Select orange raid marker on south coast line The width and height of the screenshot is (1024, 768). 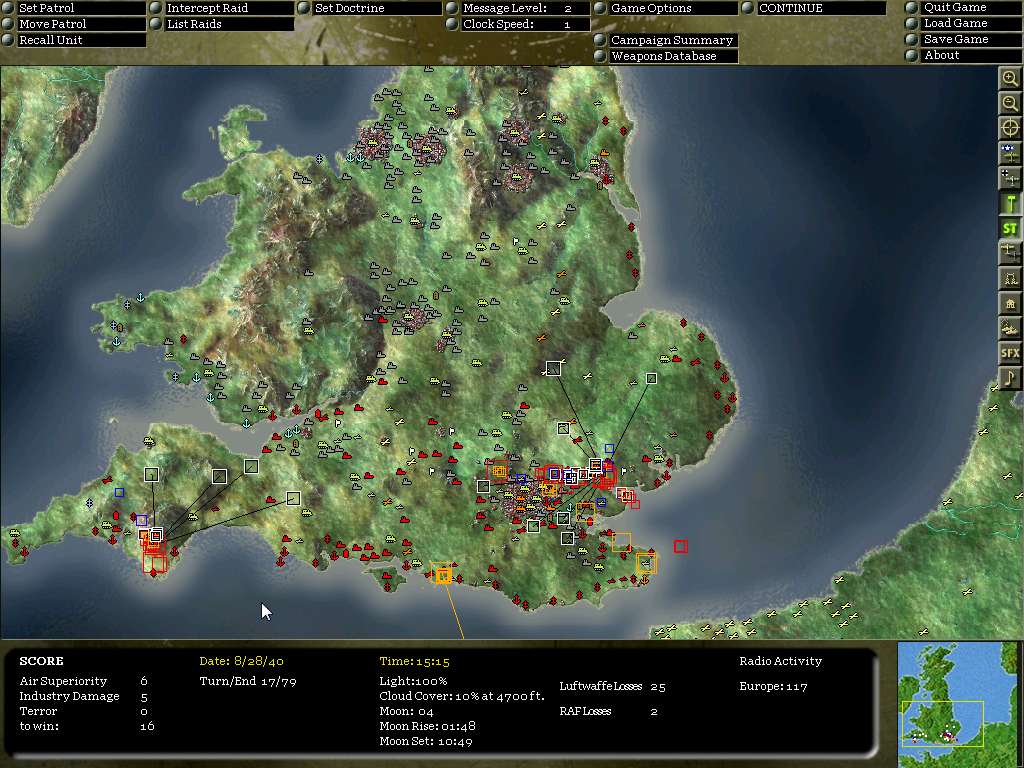tap(443, 575)
